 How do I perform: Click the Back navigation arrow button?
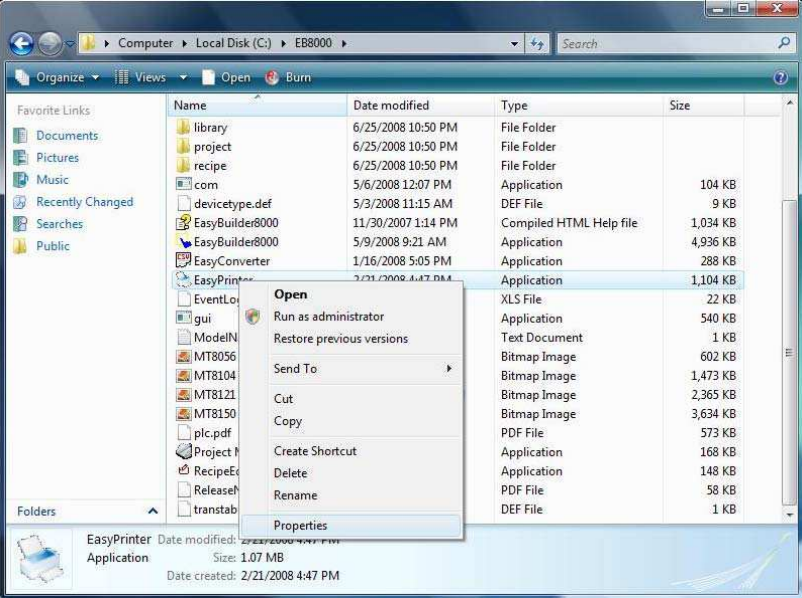pos(21,43)
